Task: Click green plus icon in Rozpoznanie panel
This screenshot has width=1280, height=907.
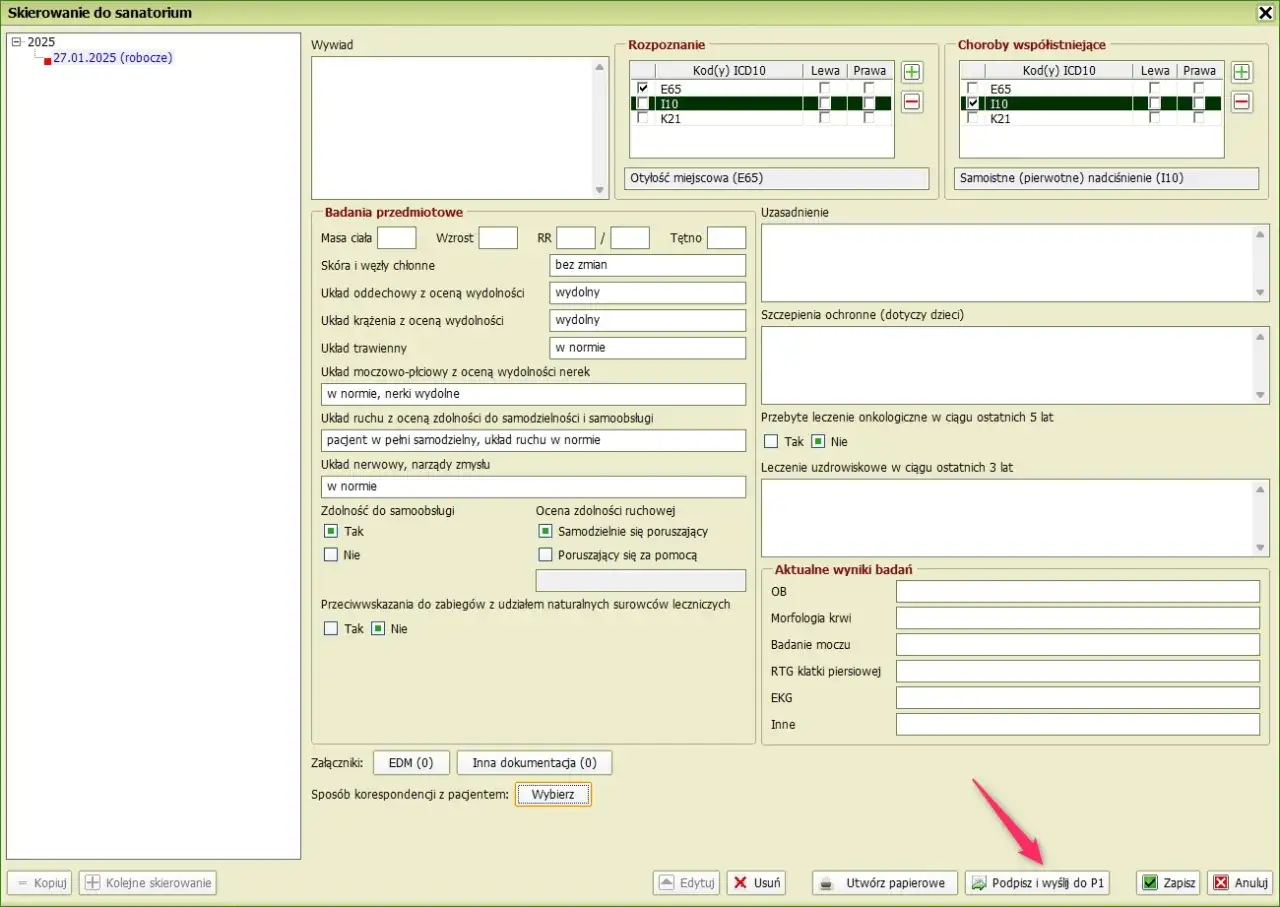Action: tap(912, 72)
